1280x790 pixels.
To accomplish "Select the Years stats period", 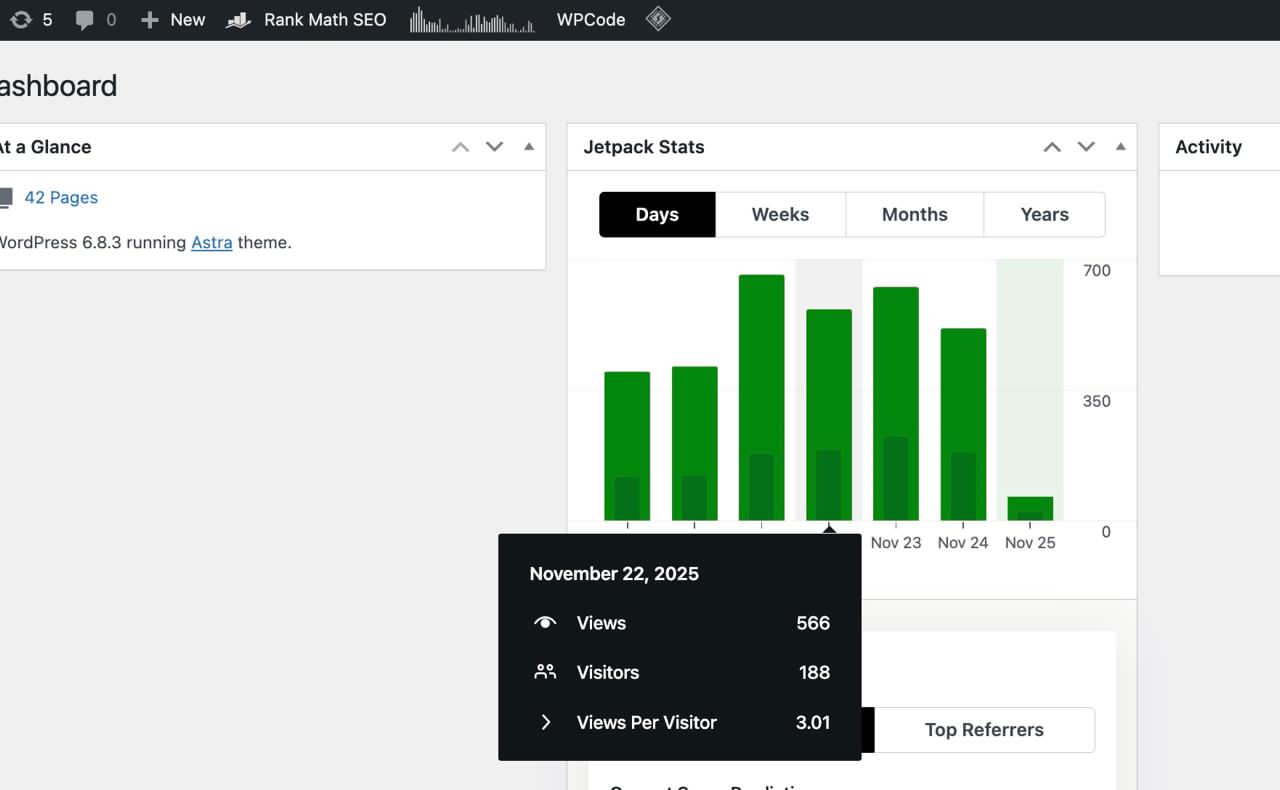I will (x=1044, y=215).
